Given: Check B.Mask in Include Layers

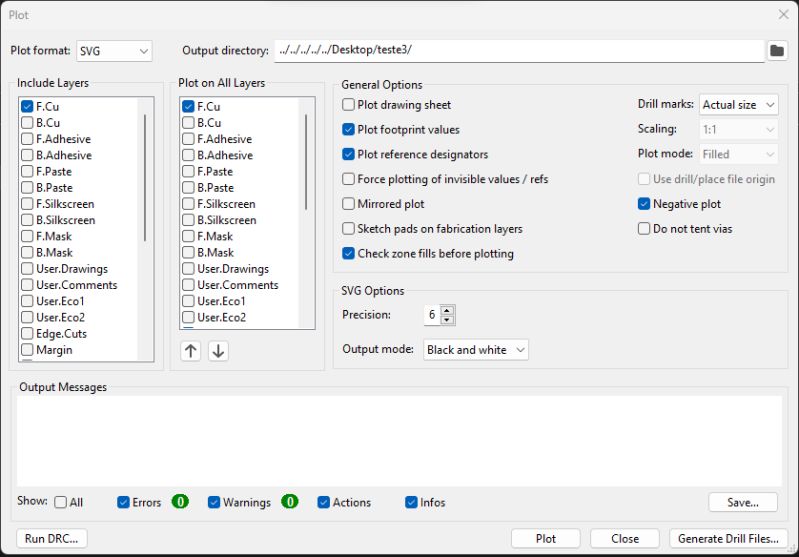Looking at the screenshot, I should click(x=27, y=252).
